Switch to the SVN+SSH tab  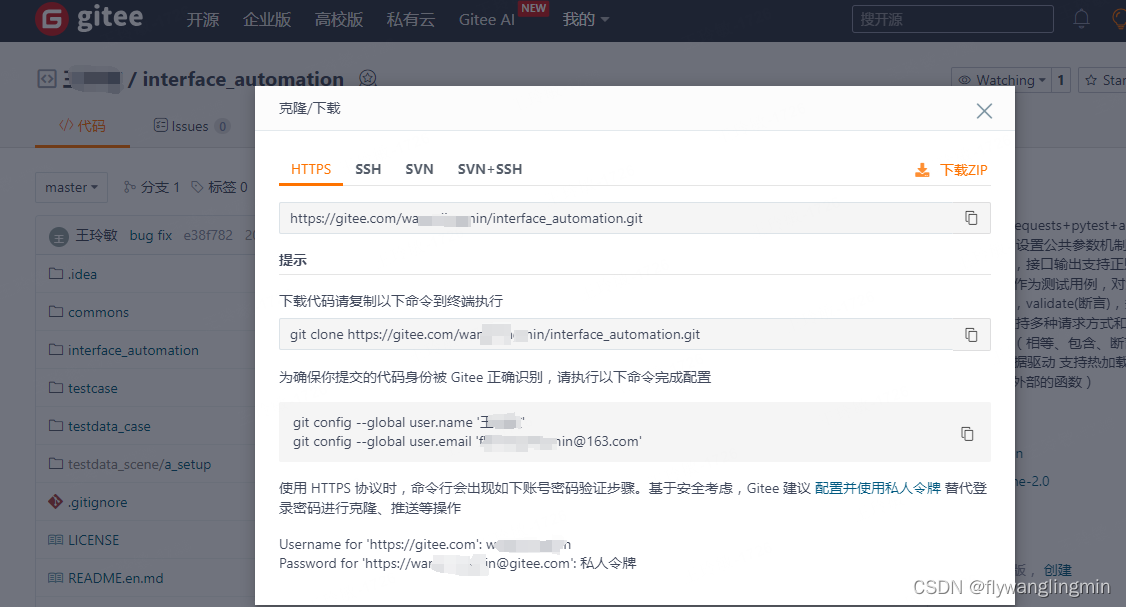pyautogui.click(x=490, y=170)
